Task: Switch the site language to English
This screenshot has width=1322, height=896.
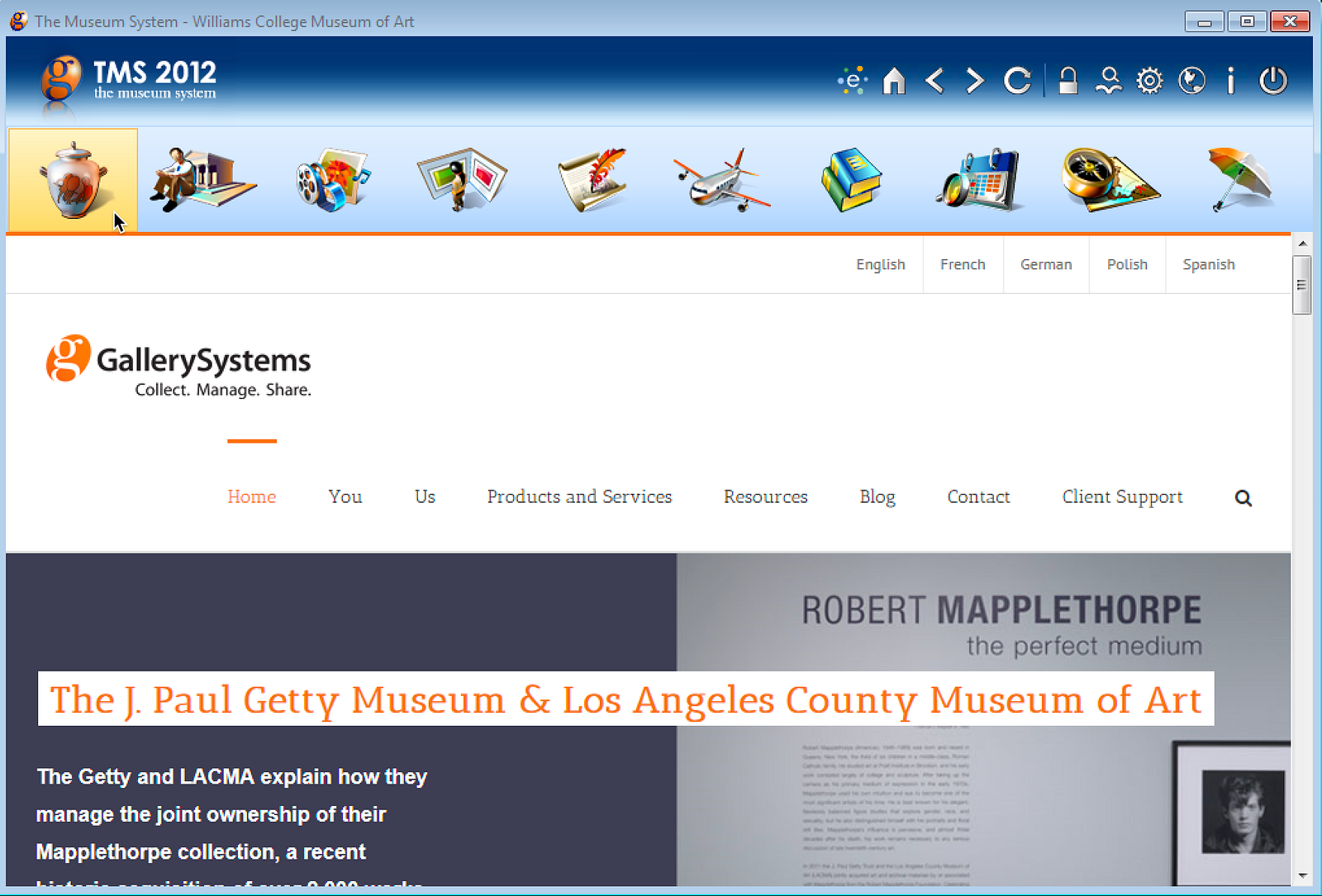Action: tap(881, 264)
